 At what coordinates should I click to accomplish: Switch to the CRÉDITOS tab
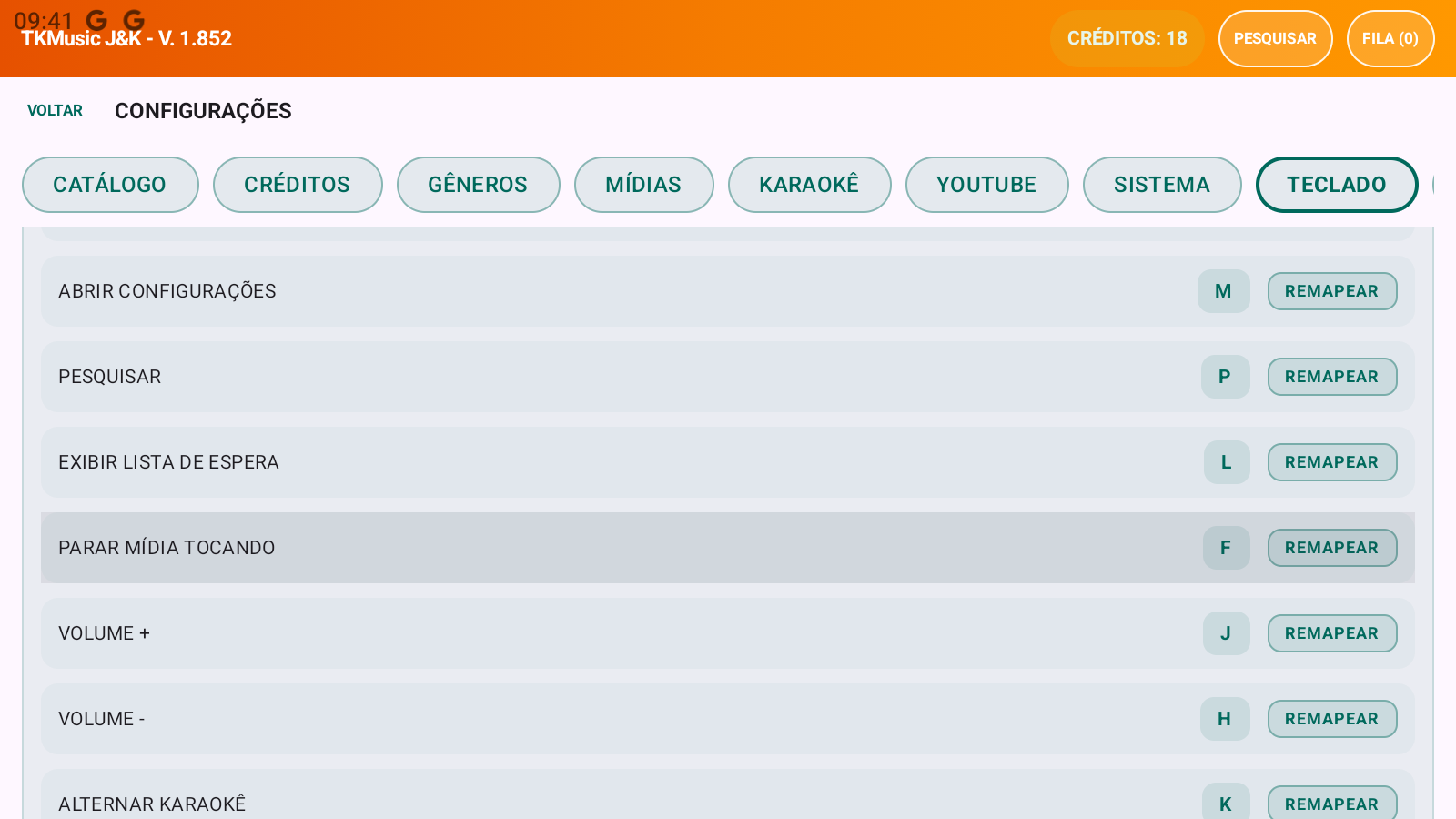[298, 185]
